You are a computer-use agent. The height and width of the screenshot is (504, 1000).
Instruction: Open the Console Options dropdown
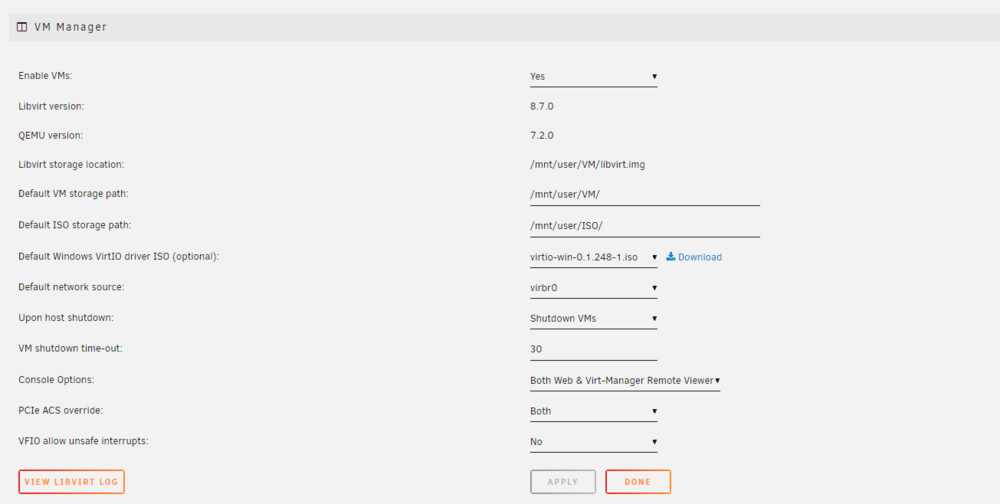pos(625,380)
